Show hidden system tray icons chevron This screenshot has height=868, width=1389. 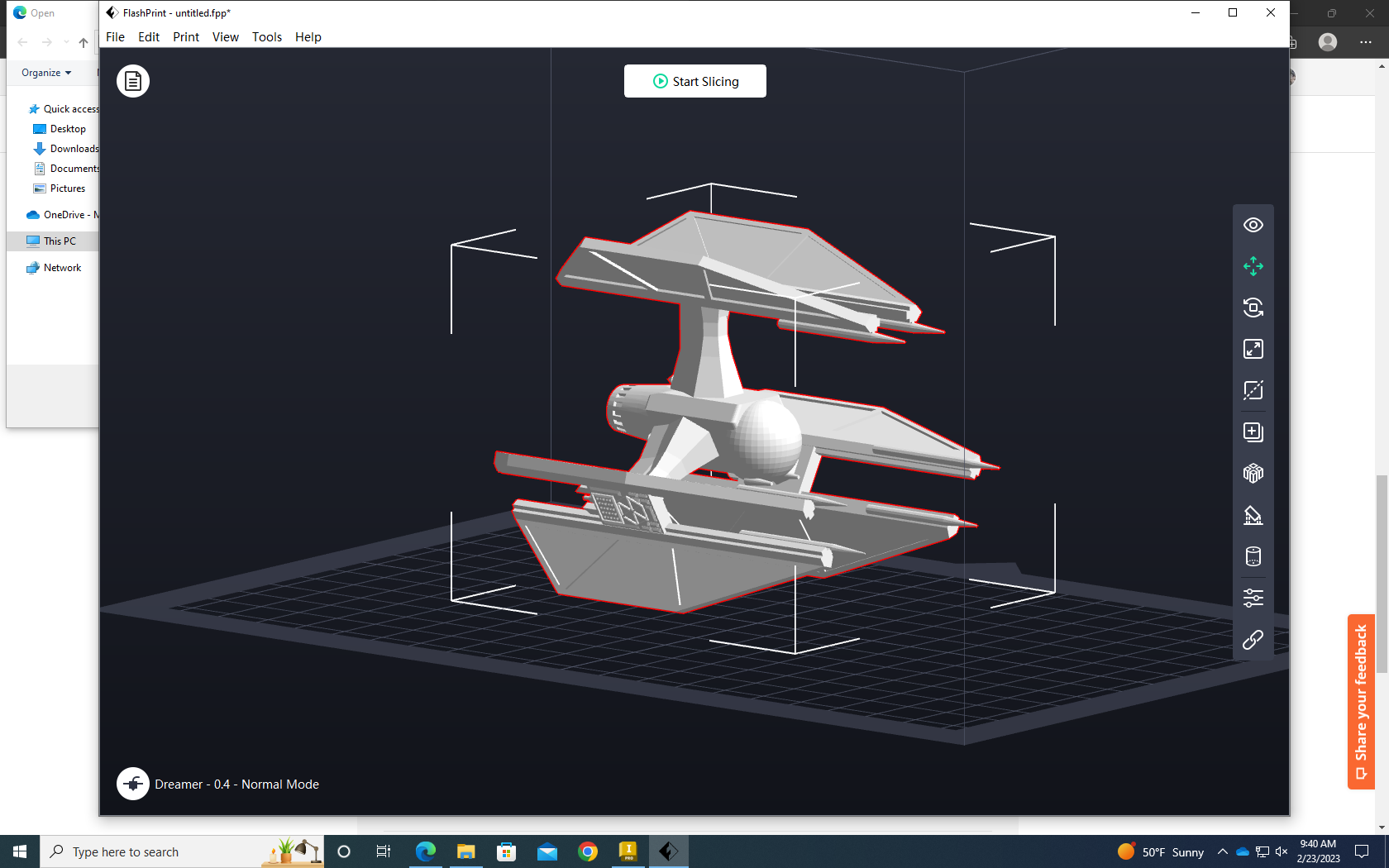1222,851
